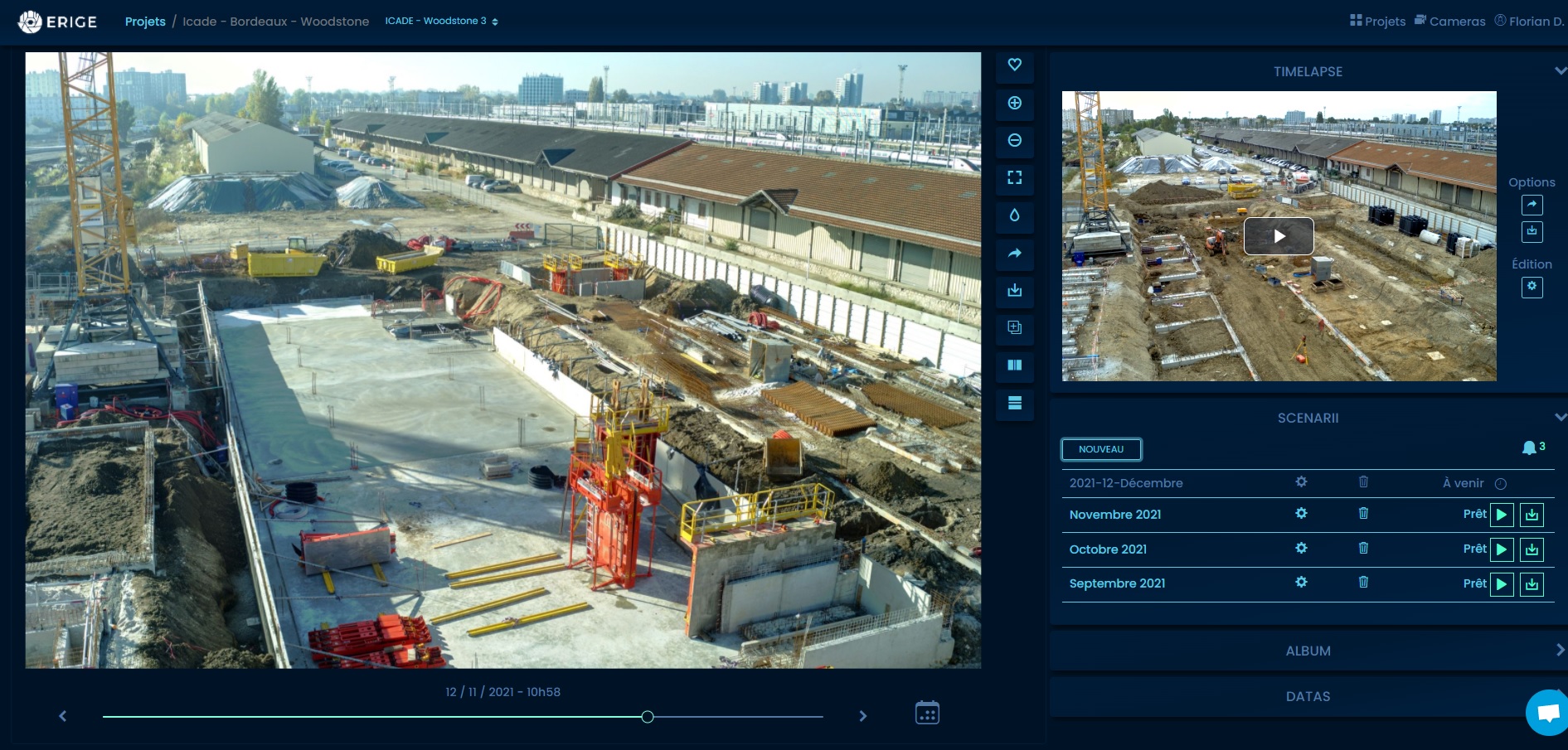The width and height of the screenshot is (1568, 750).
Task: Click the NOUVEAU button
Action: tap(1101, 449)
